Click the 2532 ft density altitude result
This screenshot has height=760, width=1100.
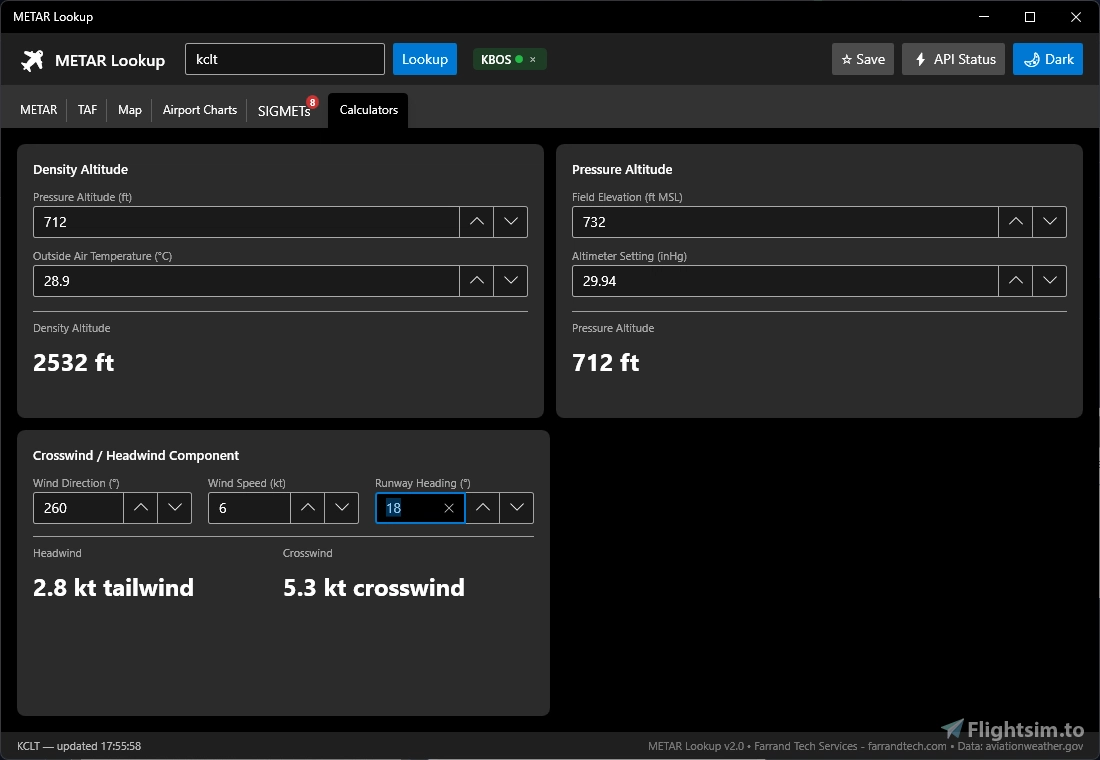tap(74, 363)
